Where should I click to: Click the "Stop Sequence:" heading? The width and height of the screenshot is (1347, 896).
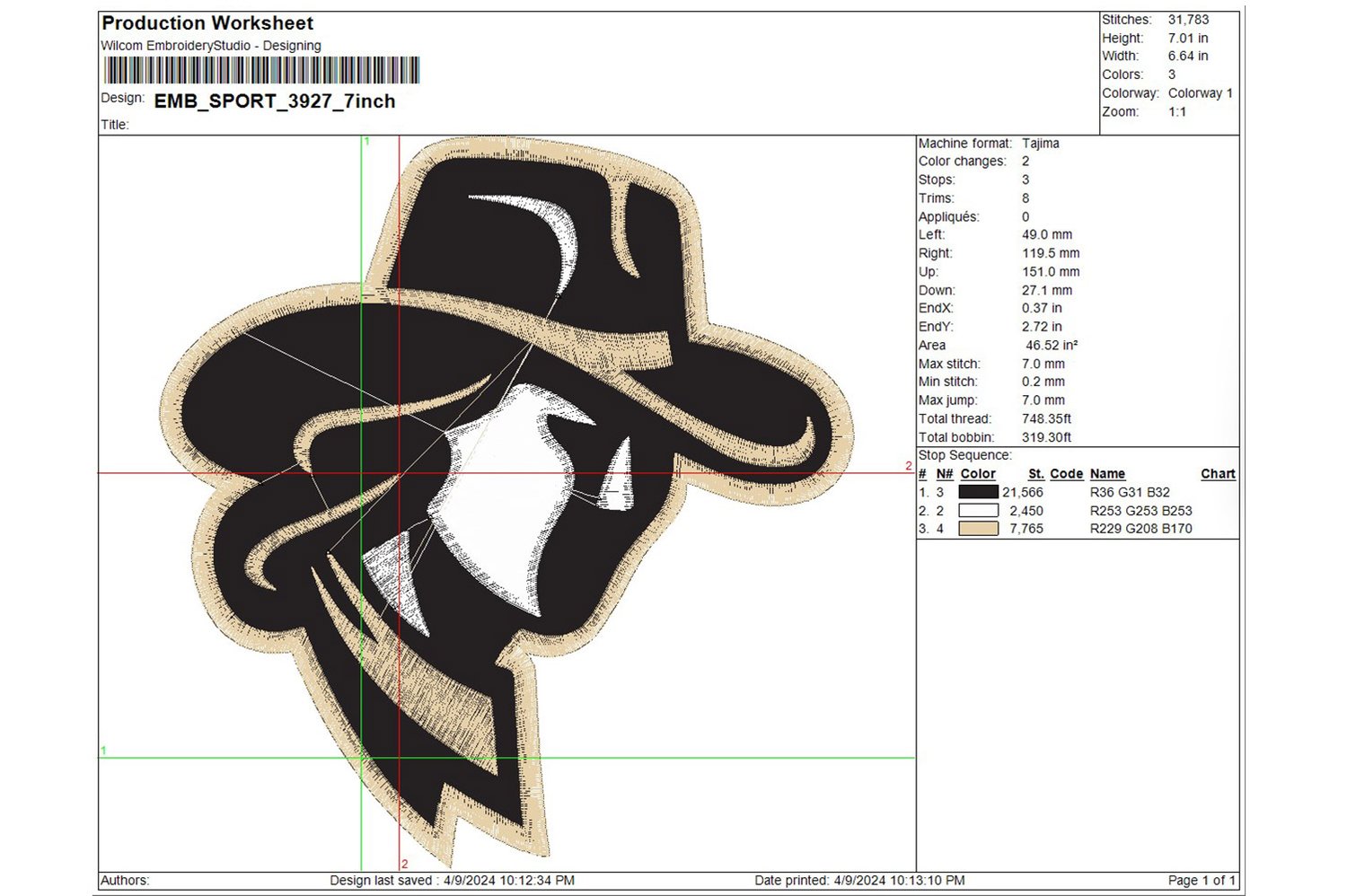point(964,455)
